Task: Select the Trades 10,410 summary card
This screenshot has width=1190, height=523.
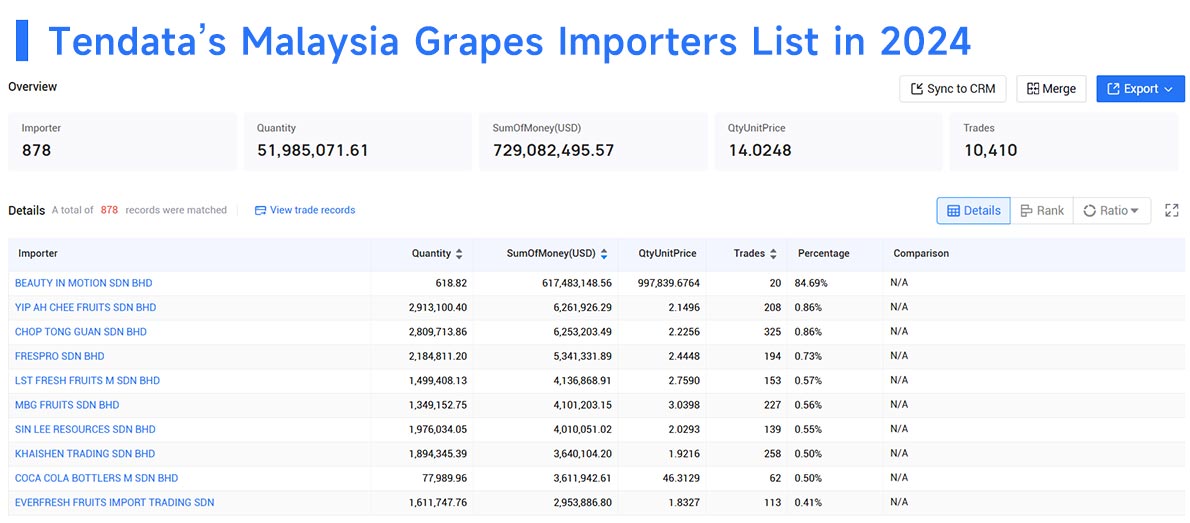Action: point(1064,142)
